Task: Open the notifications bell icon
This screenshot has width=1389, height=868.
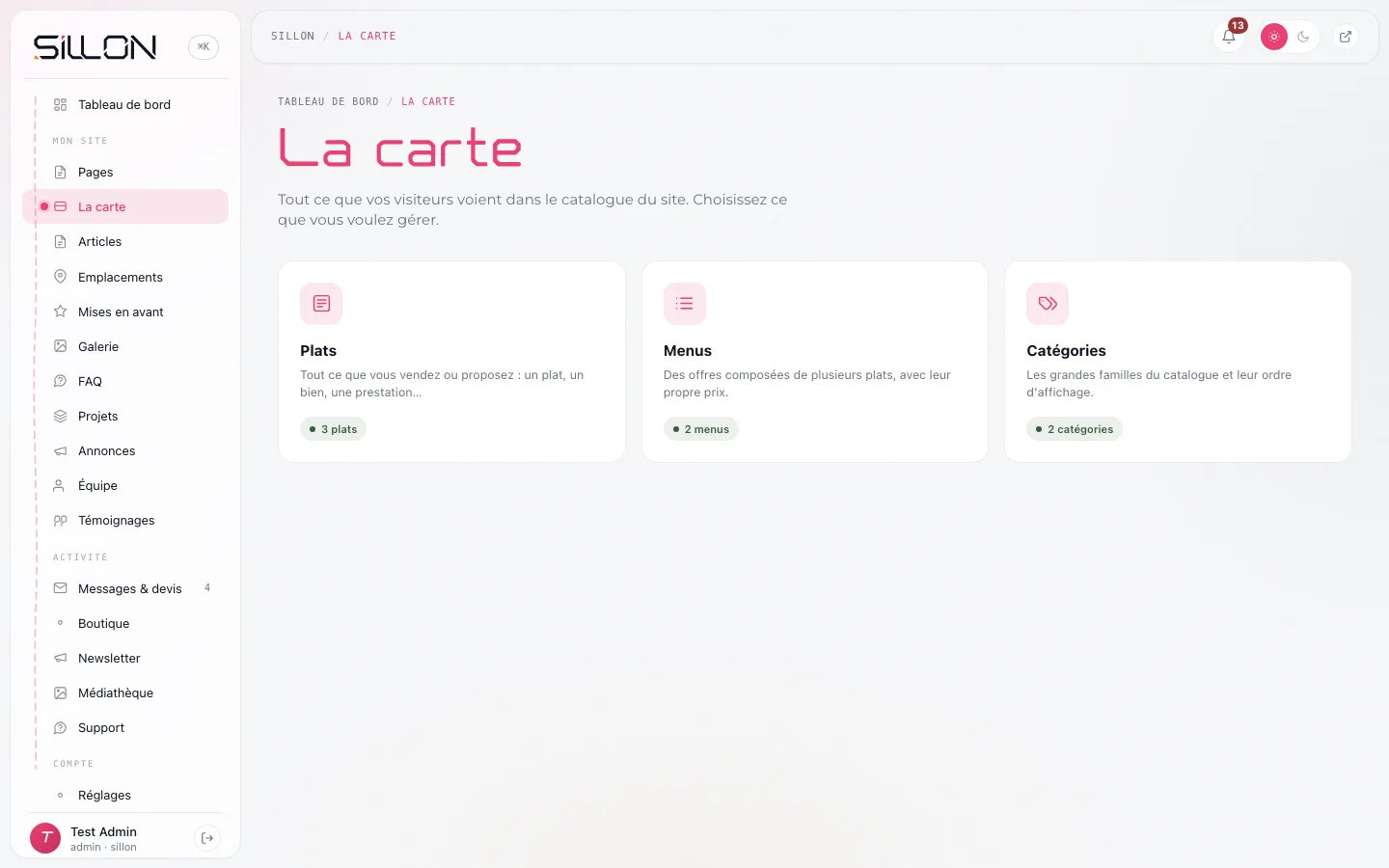Action: (x=1229, y=37)
